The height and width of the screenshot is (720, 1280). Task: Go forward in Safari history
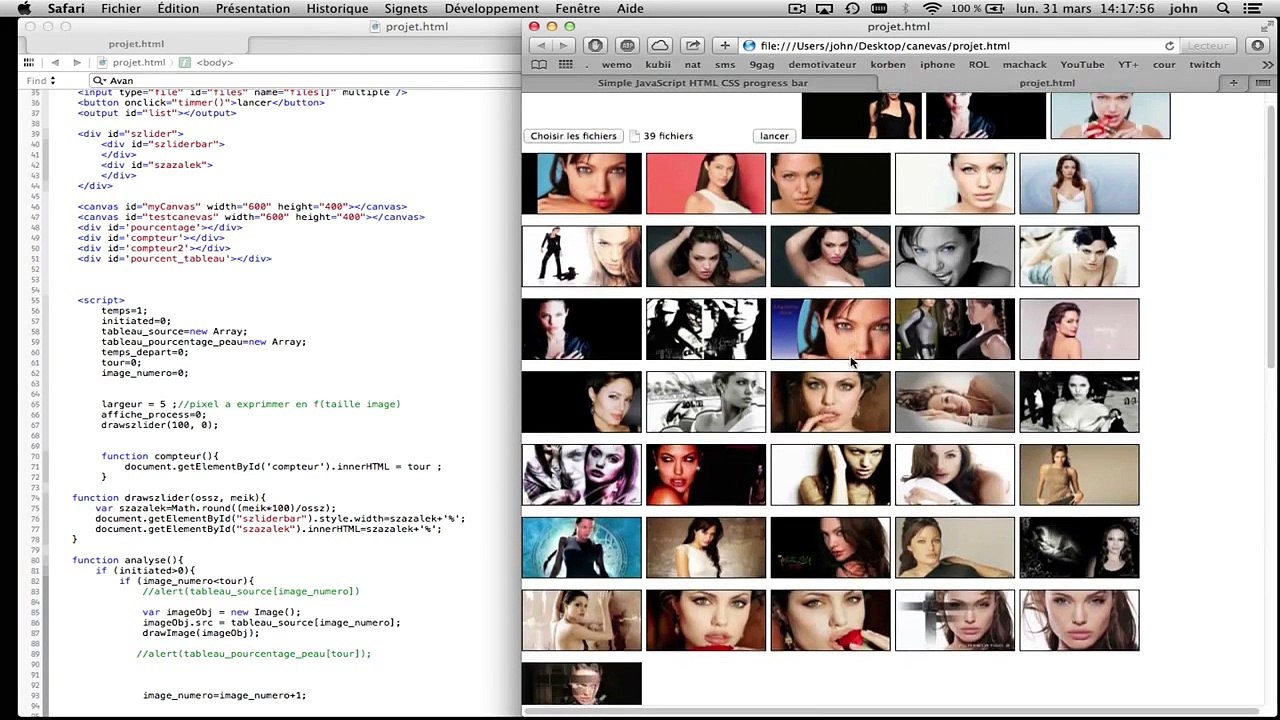pos(563,46)
